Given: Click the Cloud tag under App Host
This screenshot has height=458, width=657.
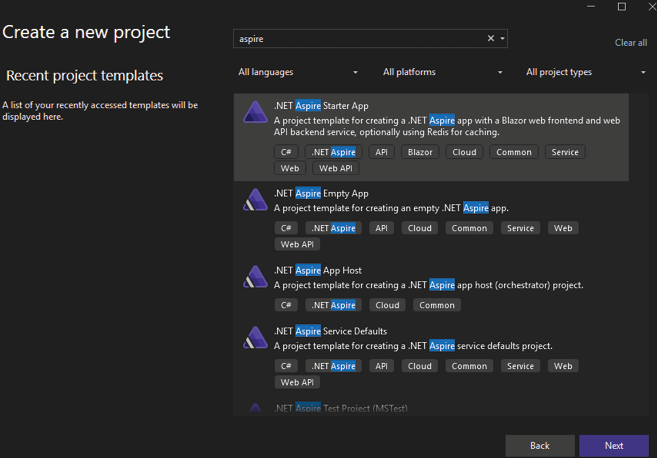Looking at the screenshot, I should 387,305.
